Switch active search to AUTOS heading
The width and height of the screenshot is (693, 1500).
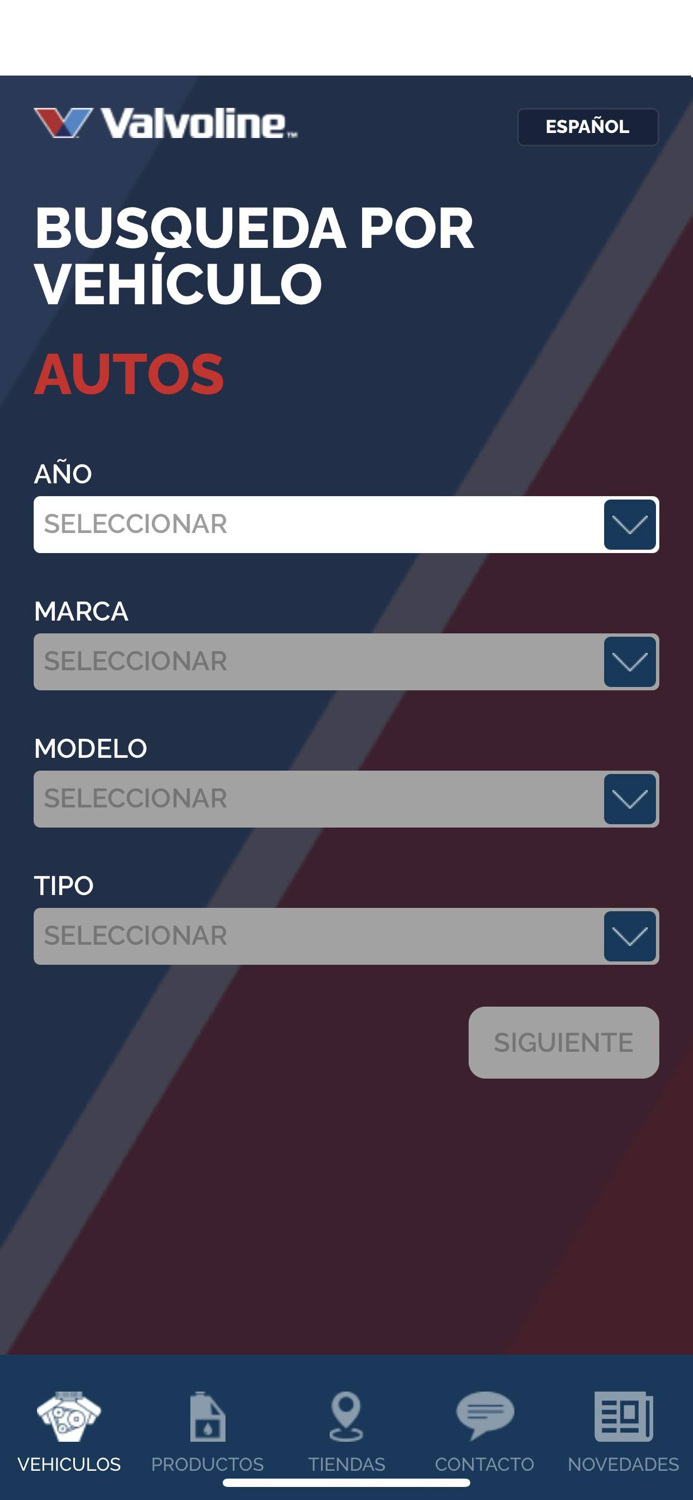[129, 373]
